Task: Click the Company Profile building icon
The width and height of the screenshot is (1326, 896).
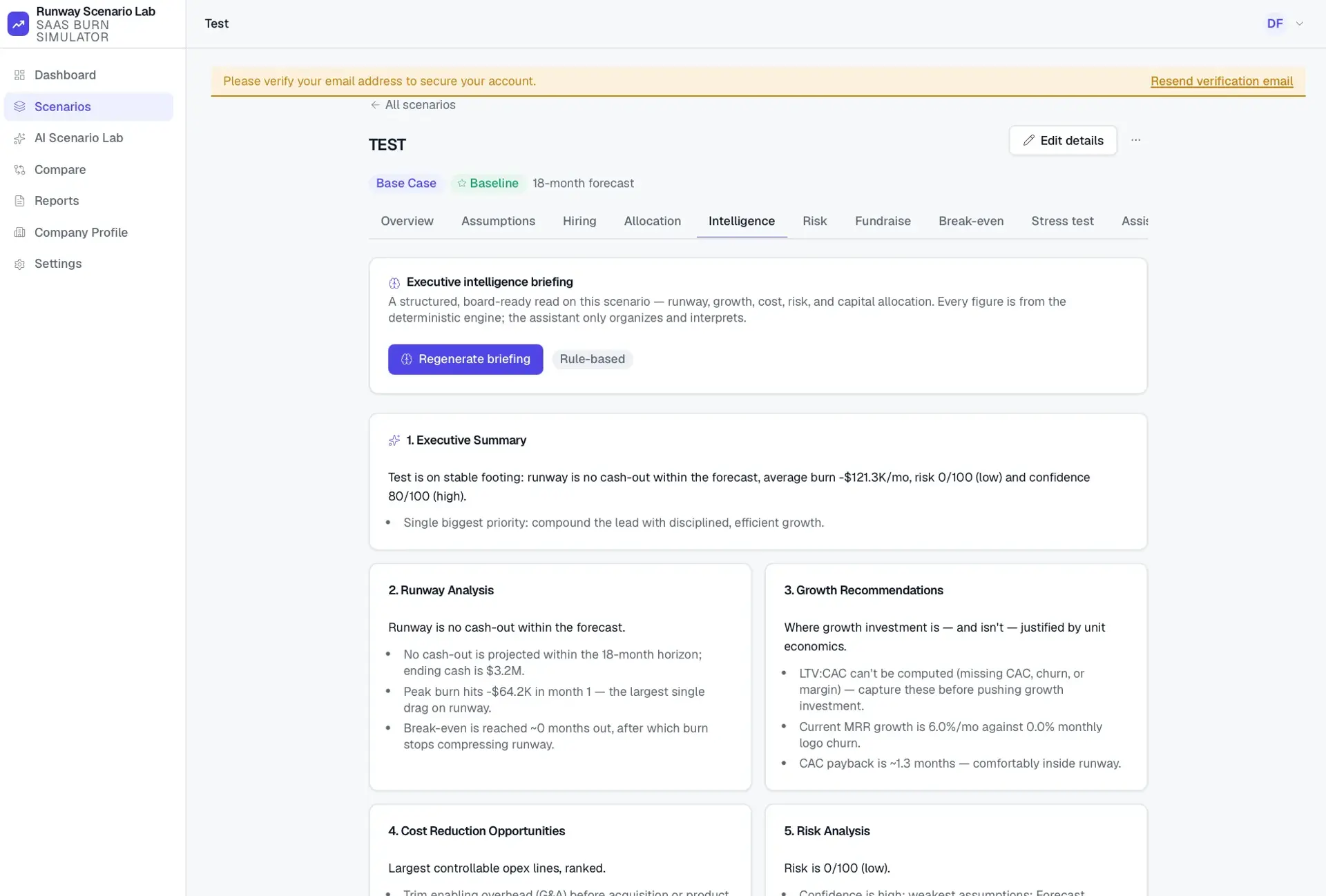Action: click(x=19, y=233)
